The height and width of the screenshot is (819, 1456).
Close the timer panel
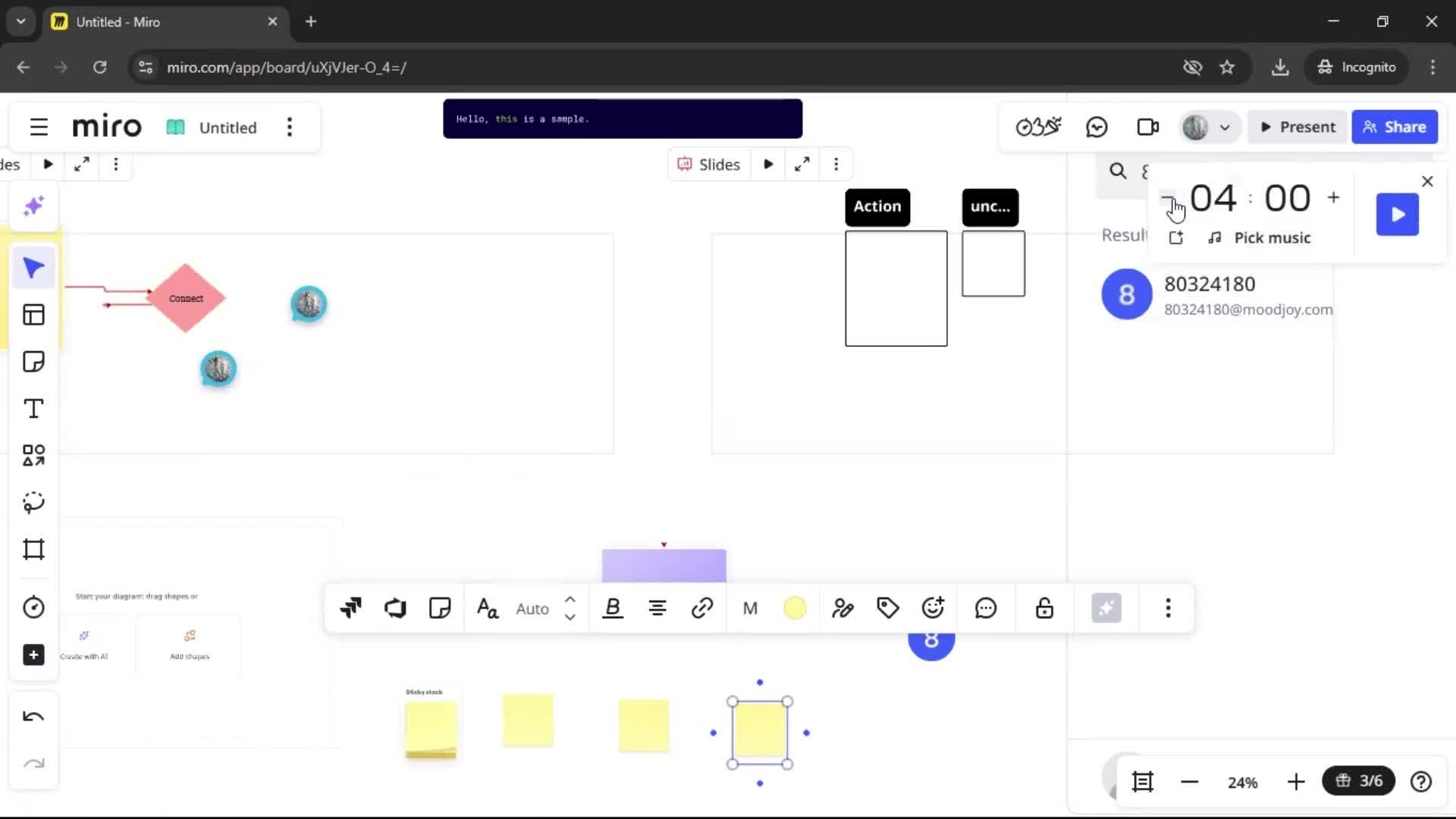(1427, 181)
